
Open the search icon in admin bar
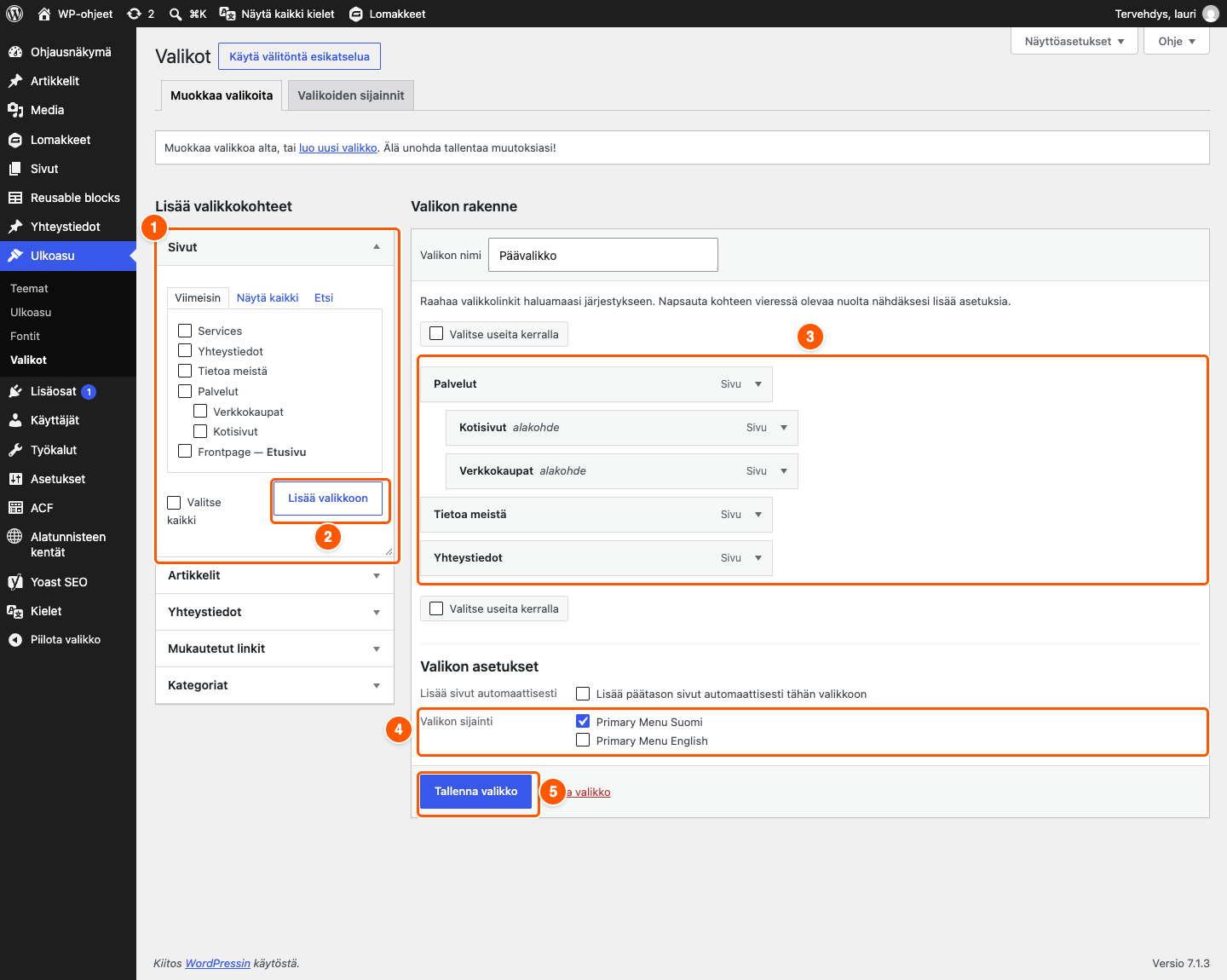(175, 14)
